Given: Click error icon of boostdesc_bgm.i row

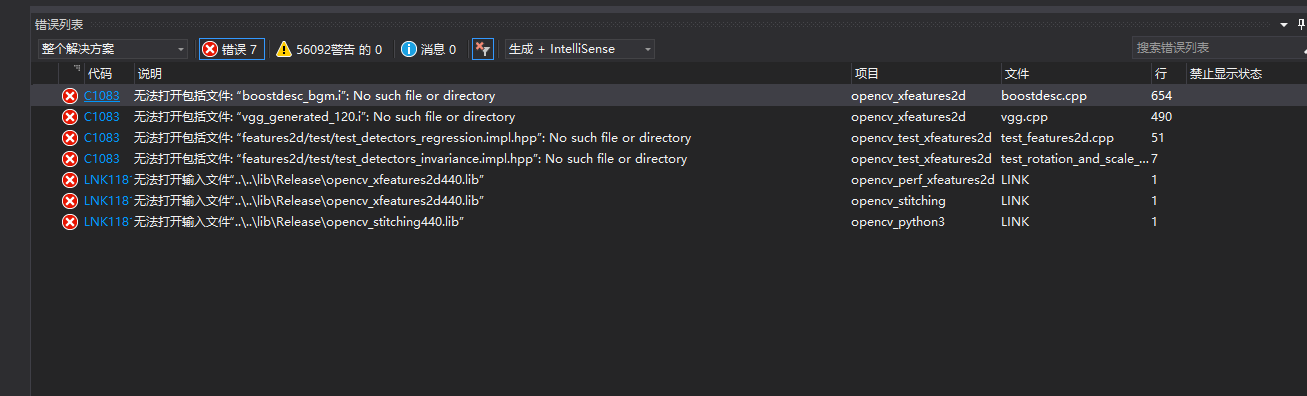Looking at the screenshot, I should click(x=70, y=96).
